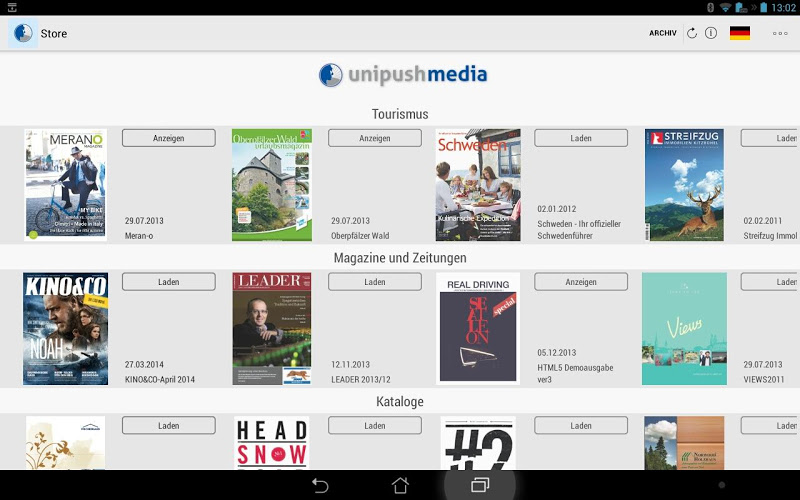Tap the notification icon in status bar

(x=12, y=7)
